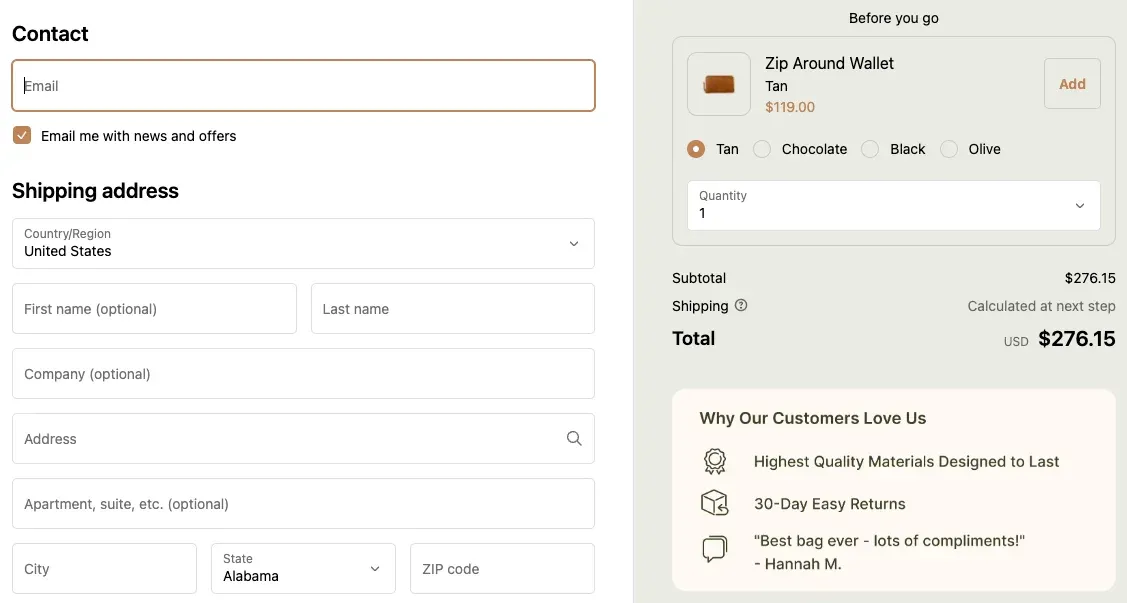Click the 'Before you go' heading
Screen dimensions: 1127x603
pos(893,18)
